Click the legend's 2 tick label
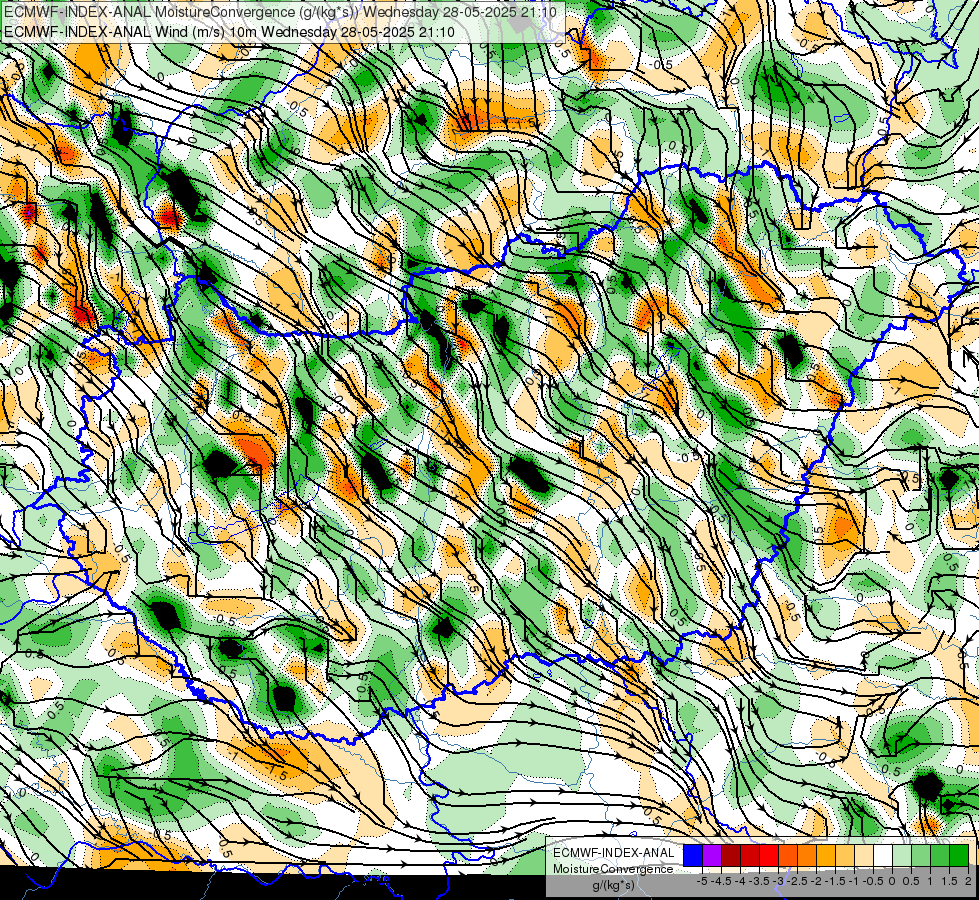 pyautogui.click(x=968, y=881)
